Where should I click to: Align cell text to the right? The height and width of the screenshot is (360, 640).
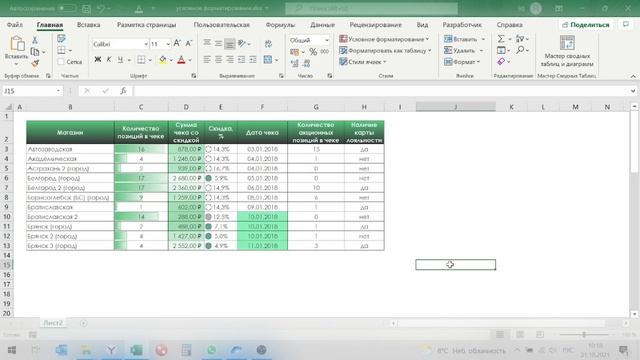point(230,60)
